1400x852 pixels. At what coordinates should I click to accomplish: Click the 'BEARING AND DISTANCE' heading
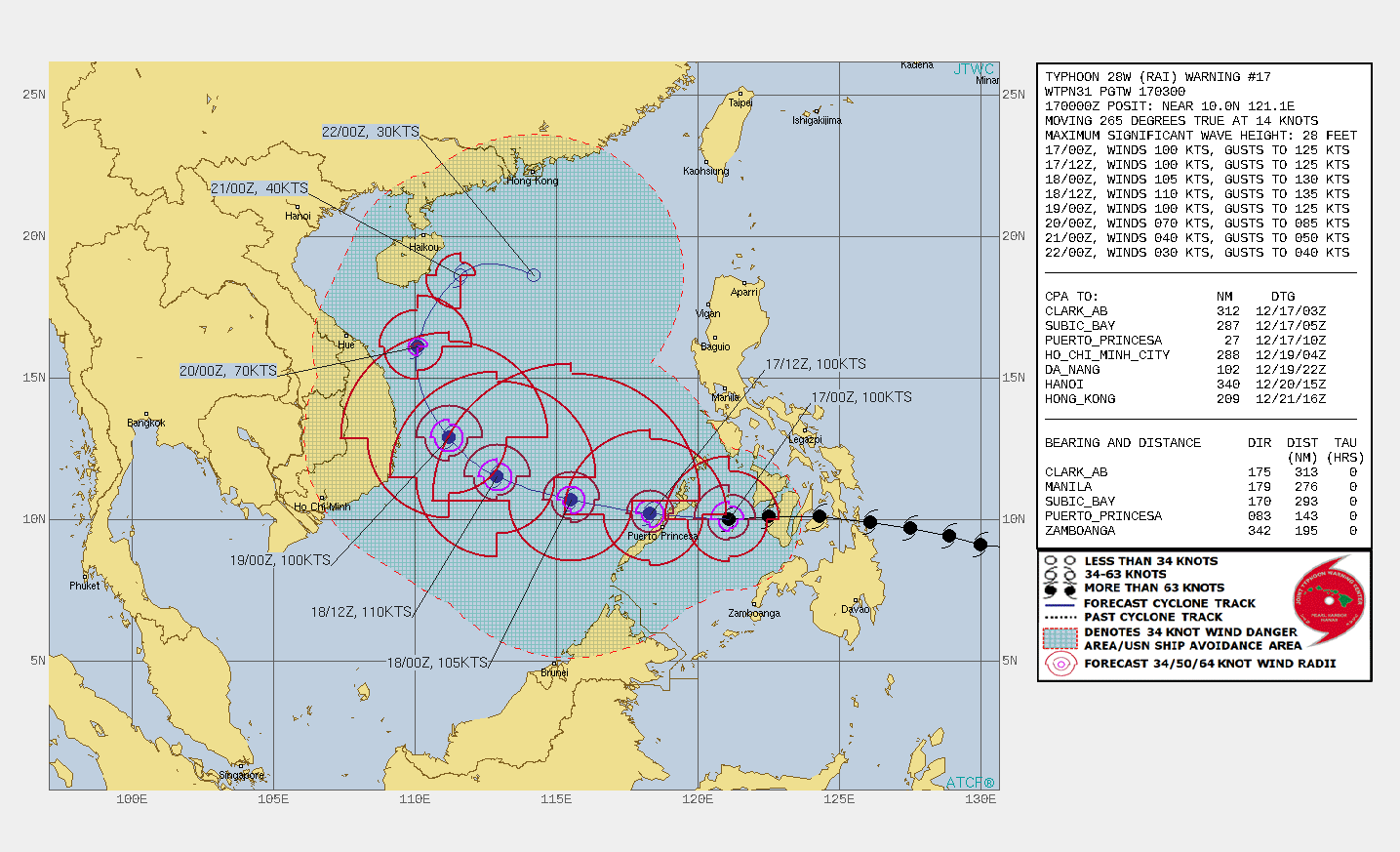pos(1123,443)
